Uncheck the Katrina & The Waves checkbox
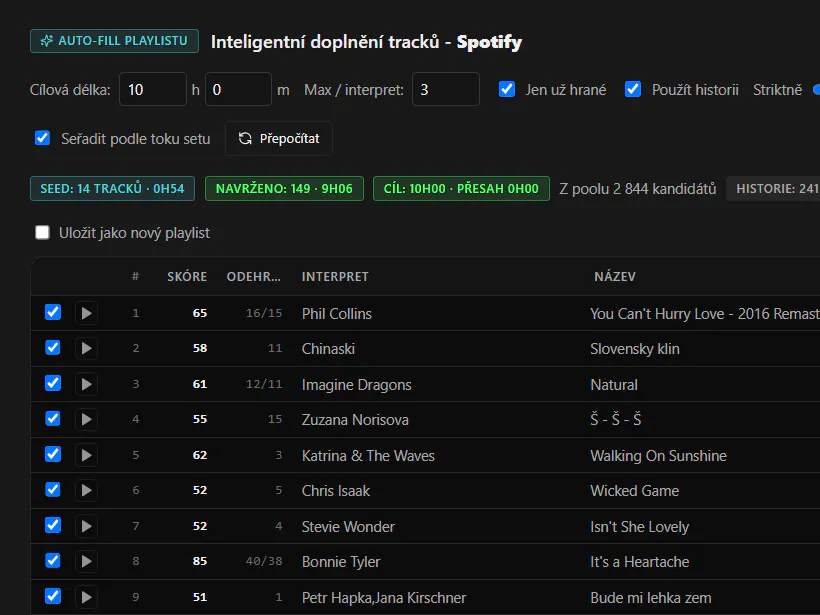 pos(53,454)
